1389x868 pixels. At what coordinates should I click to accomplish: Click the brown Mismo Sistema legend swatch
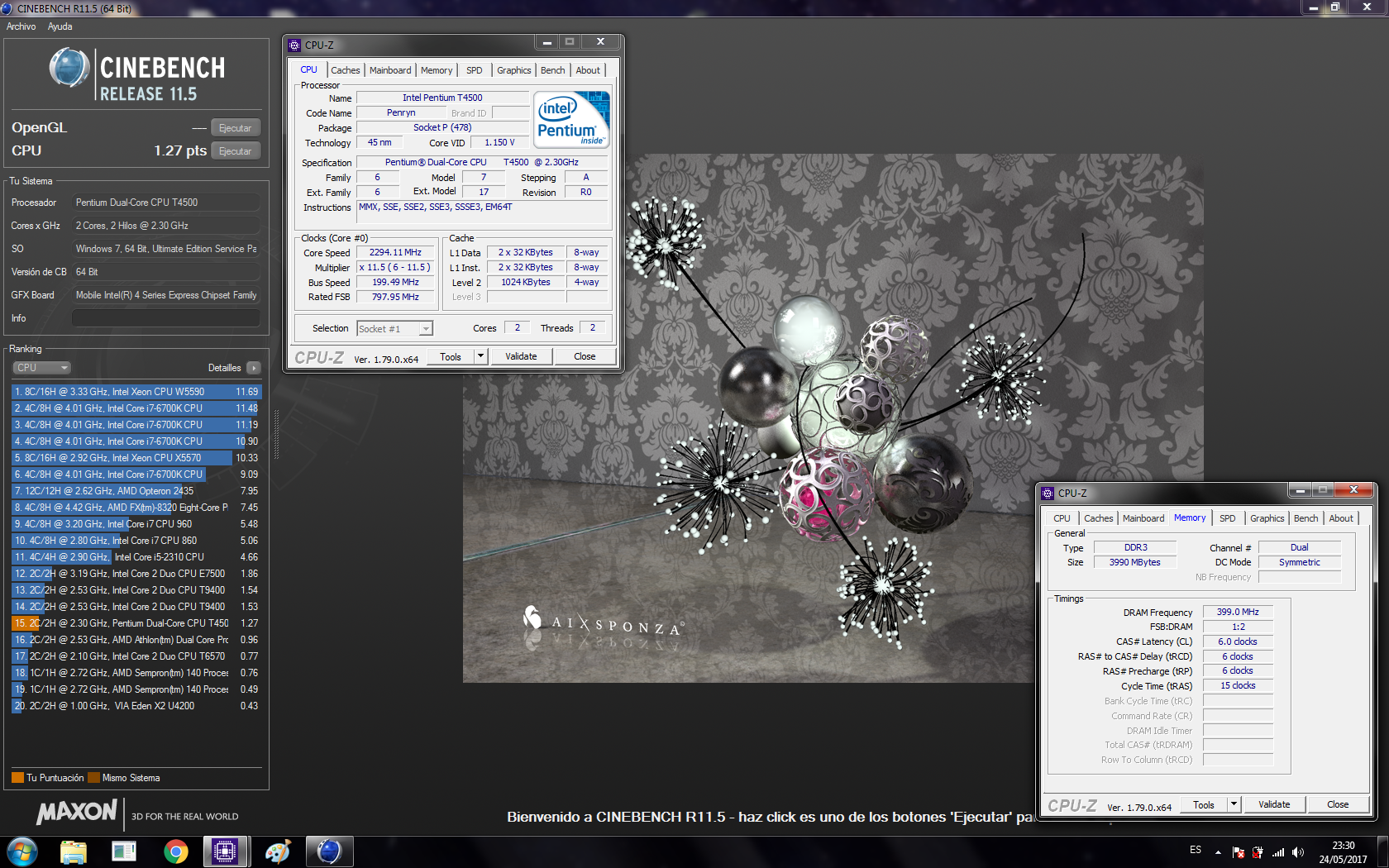tap(93, 778)
